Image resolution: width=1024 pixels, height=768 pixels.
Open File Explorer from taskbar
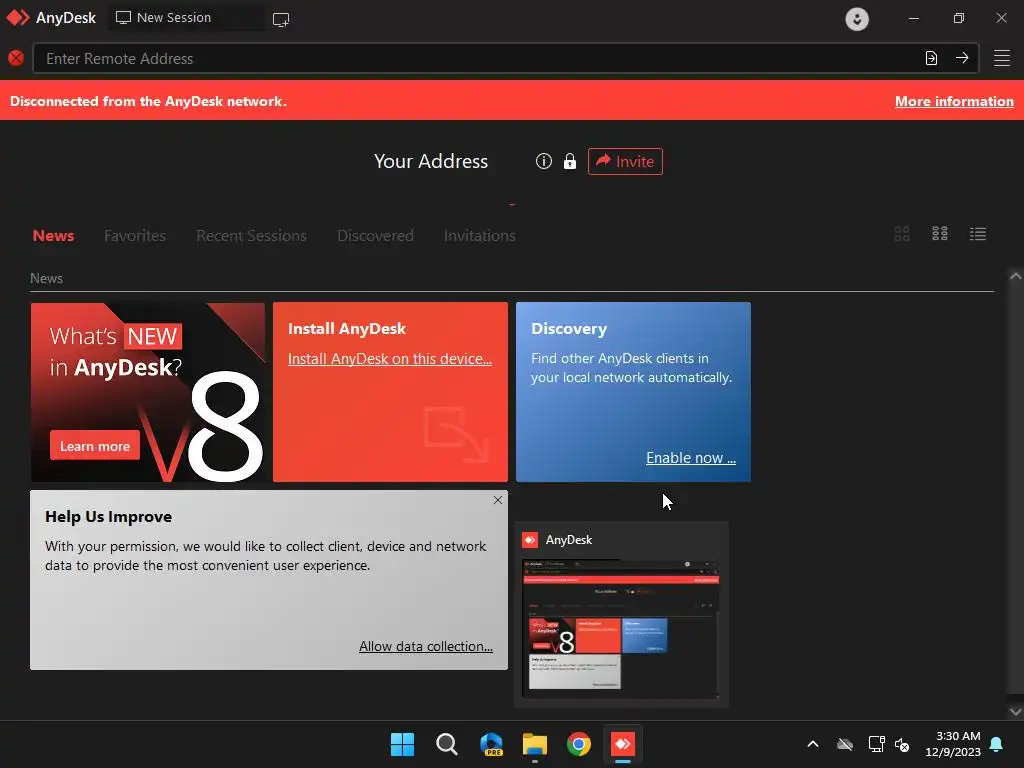tap(535, 744)
